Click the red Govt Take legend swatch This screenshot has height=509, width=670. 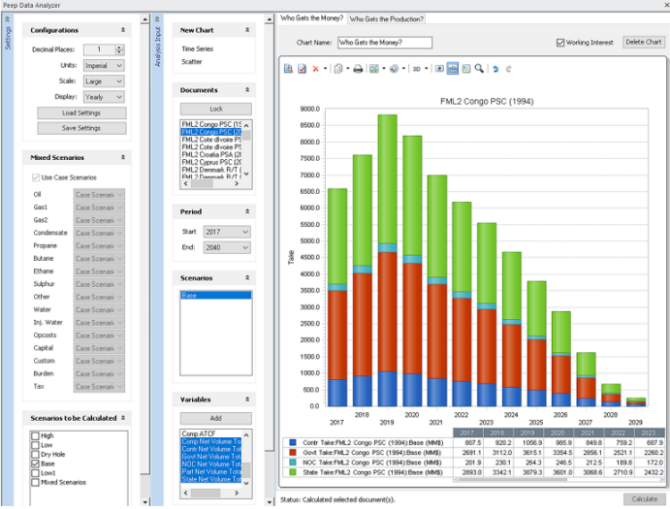point(293,452)
